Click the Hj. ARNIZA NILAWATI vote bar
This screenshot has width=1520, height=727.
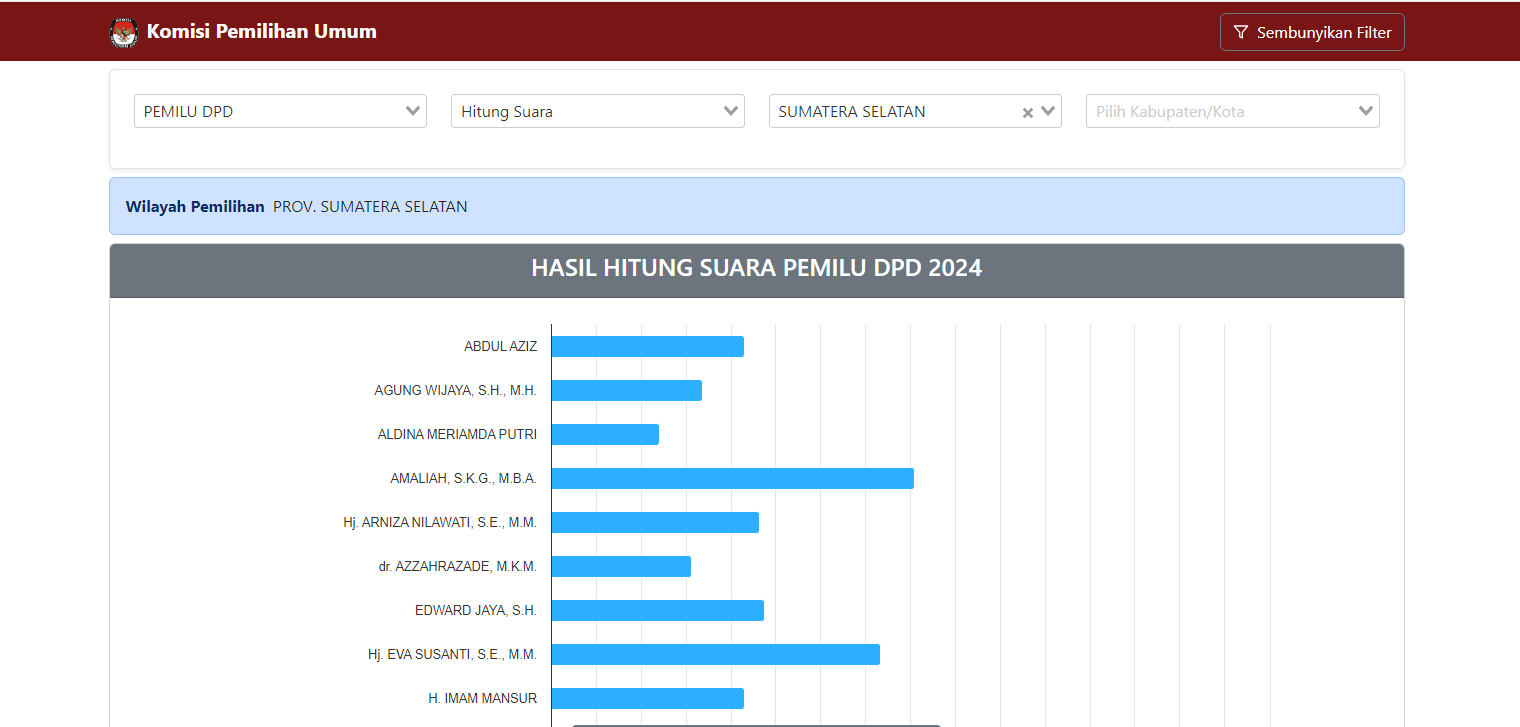[x=655, y=522]
